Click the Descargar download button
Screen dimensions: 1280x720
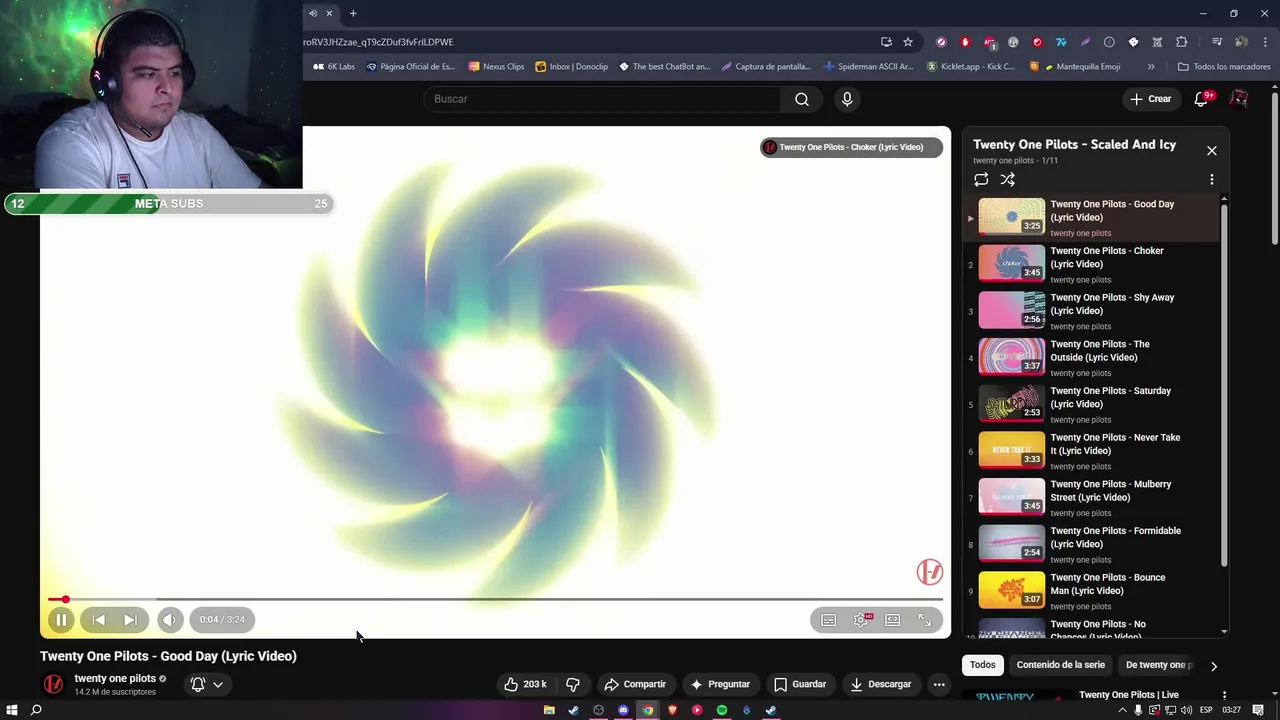point(881,684)
